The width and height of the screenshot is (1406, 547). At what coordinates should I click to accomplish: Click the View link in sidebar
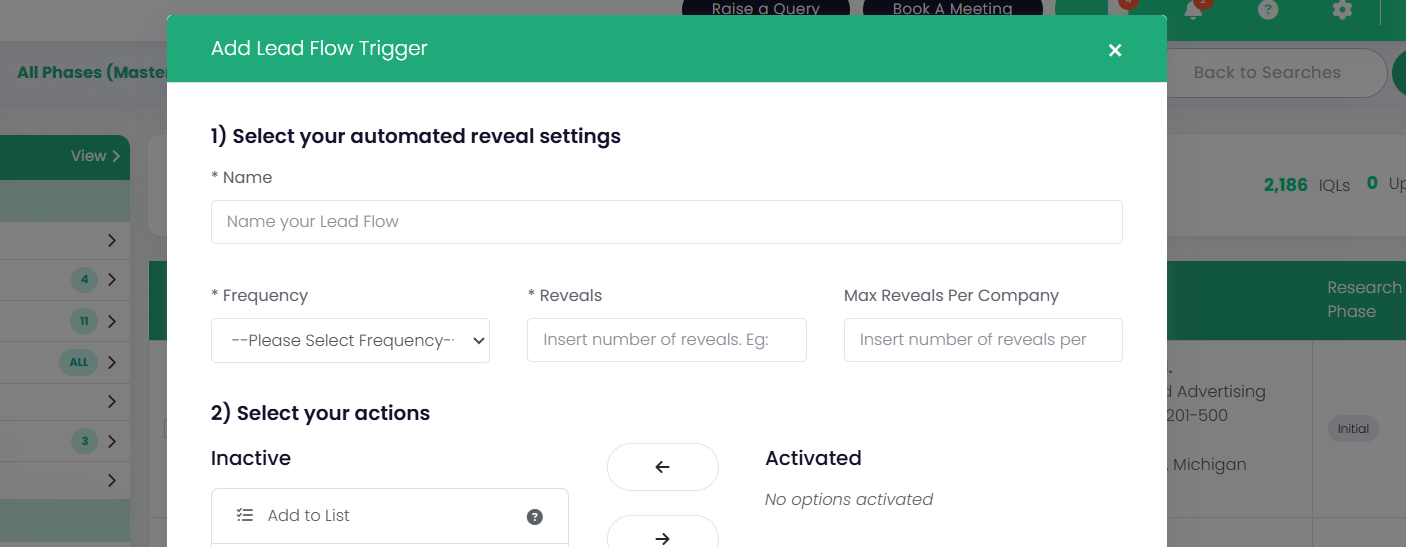[x=95, y=156]
